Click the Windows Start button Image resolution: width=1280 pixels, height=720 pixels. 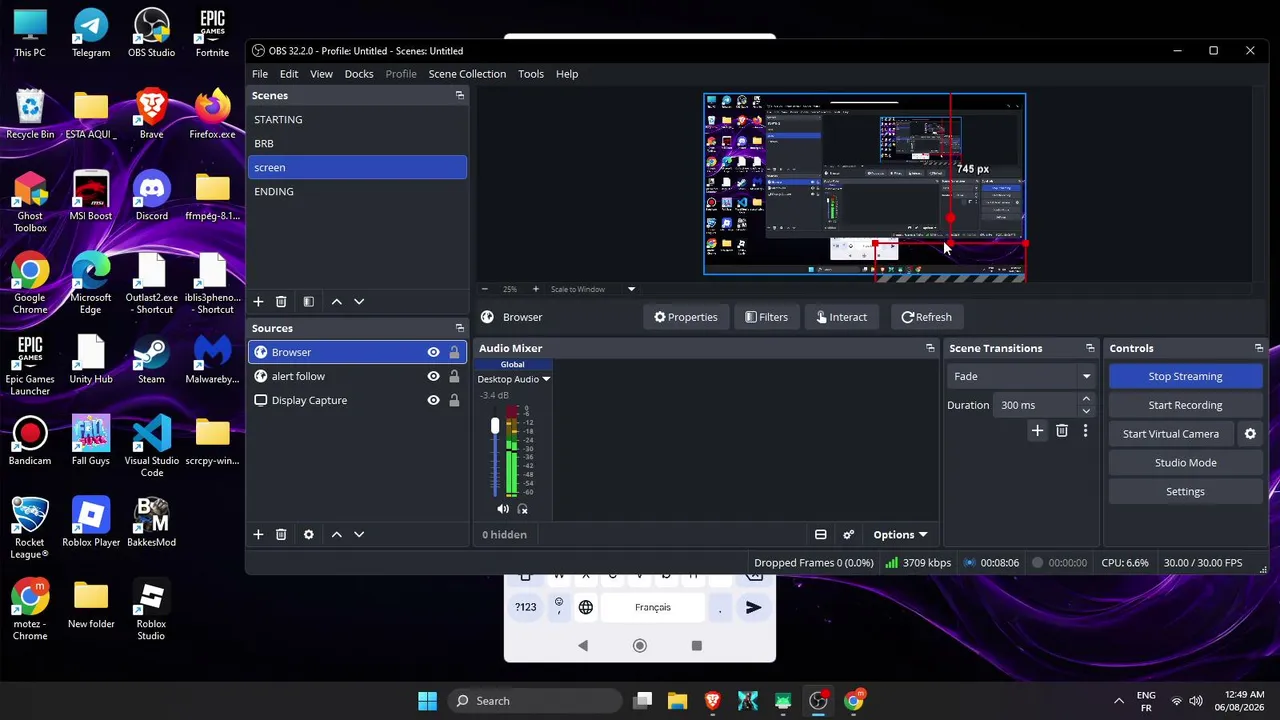427,701
